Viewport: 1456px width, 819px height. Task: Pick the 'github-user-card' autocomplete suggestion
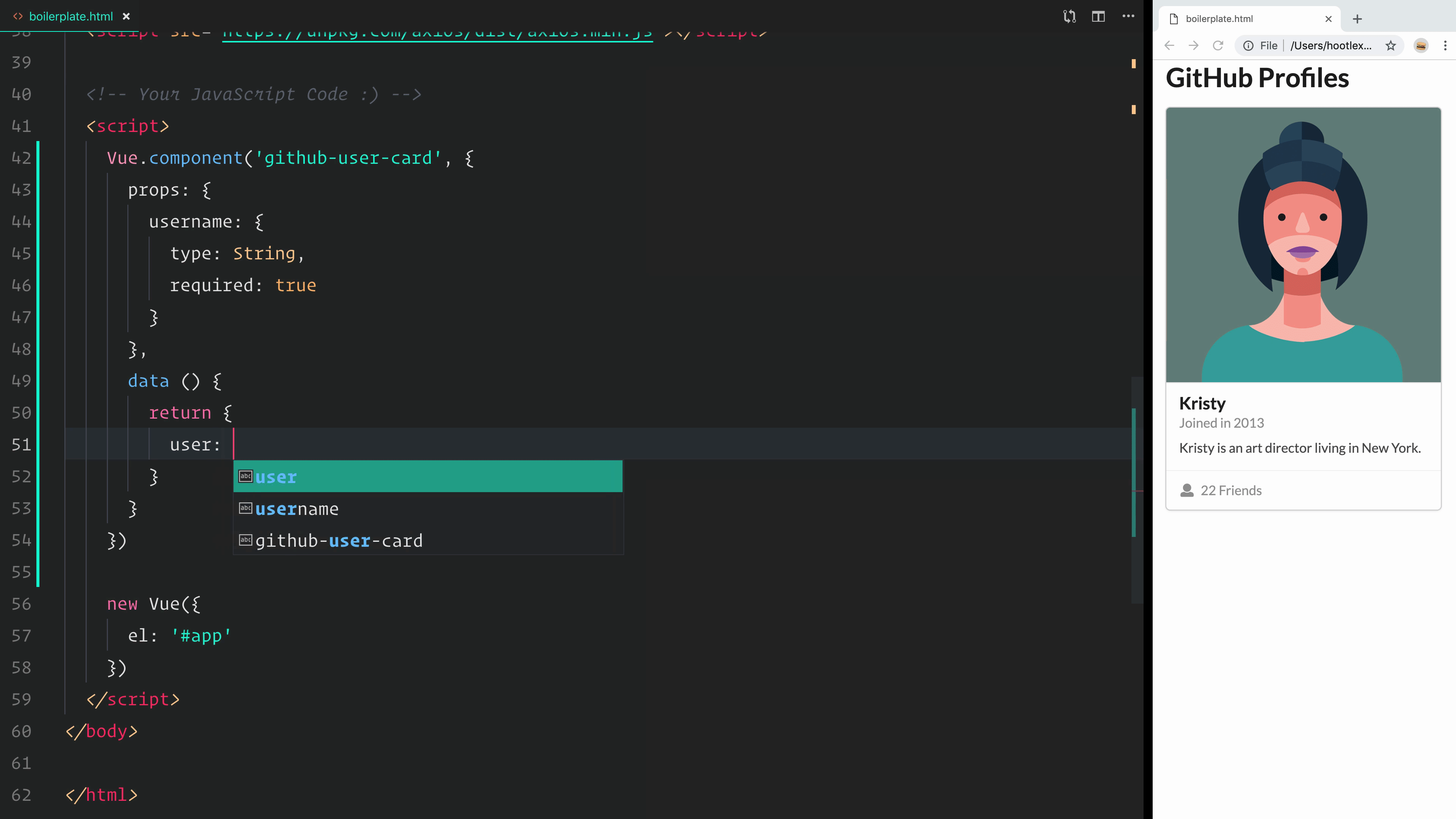pyautogui.click(x=428, y=540)
